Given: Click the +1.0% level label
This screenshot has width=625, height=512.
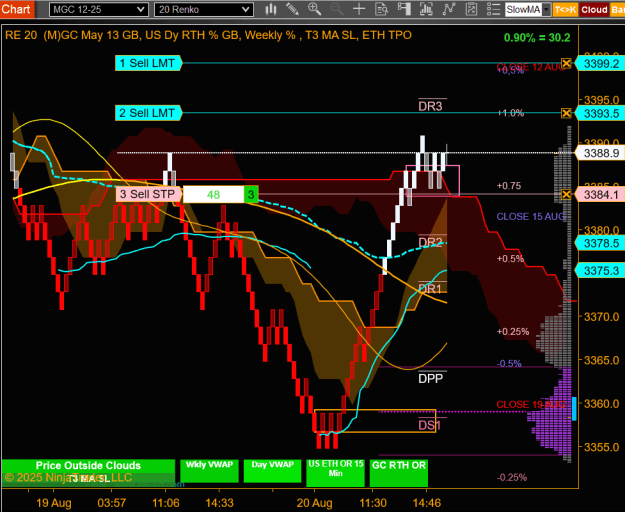Looking at the screenshot, I should (x=511, y=113).
